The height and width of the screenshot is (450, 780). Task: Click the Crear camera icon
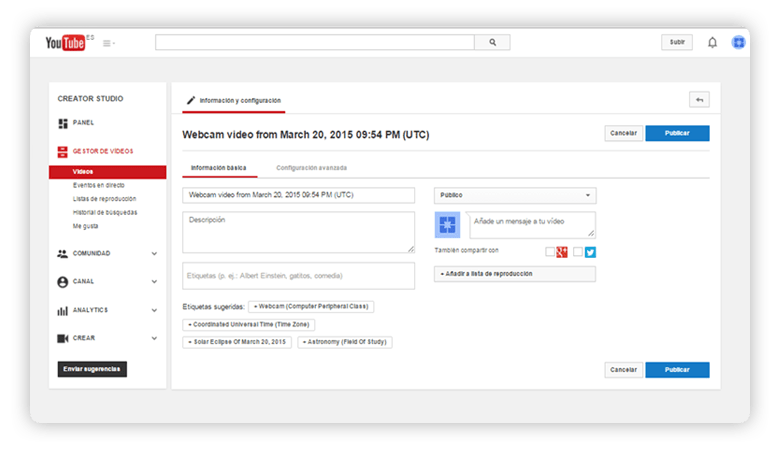point(62,339)
